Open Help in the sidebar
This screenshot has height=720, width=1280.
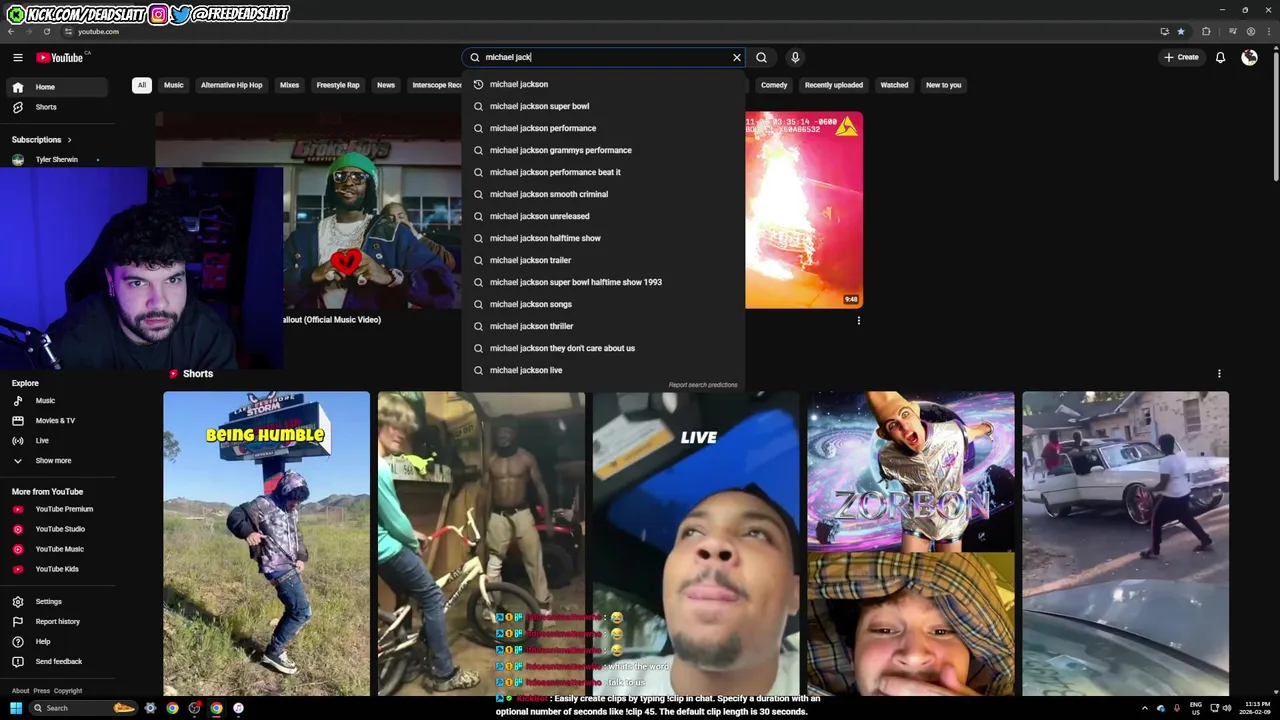pyautogui.click(x=57, y=642)
